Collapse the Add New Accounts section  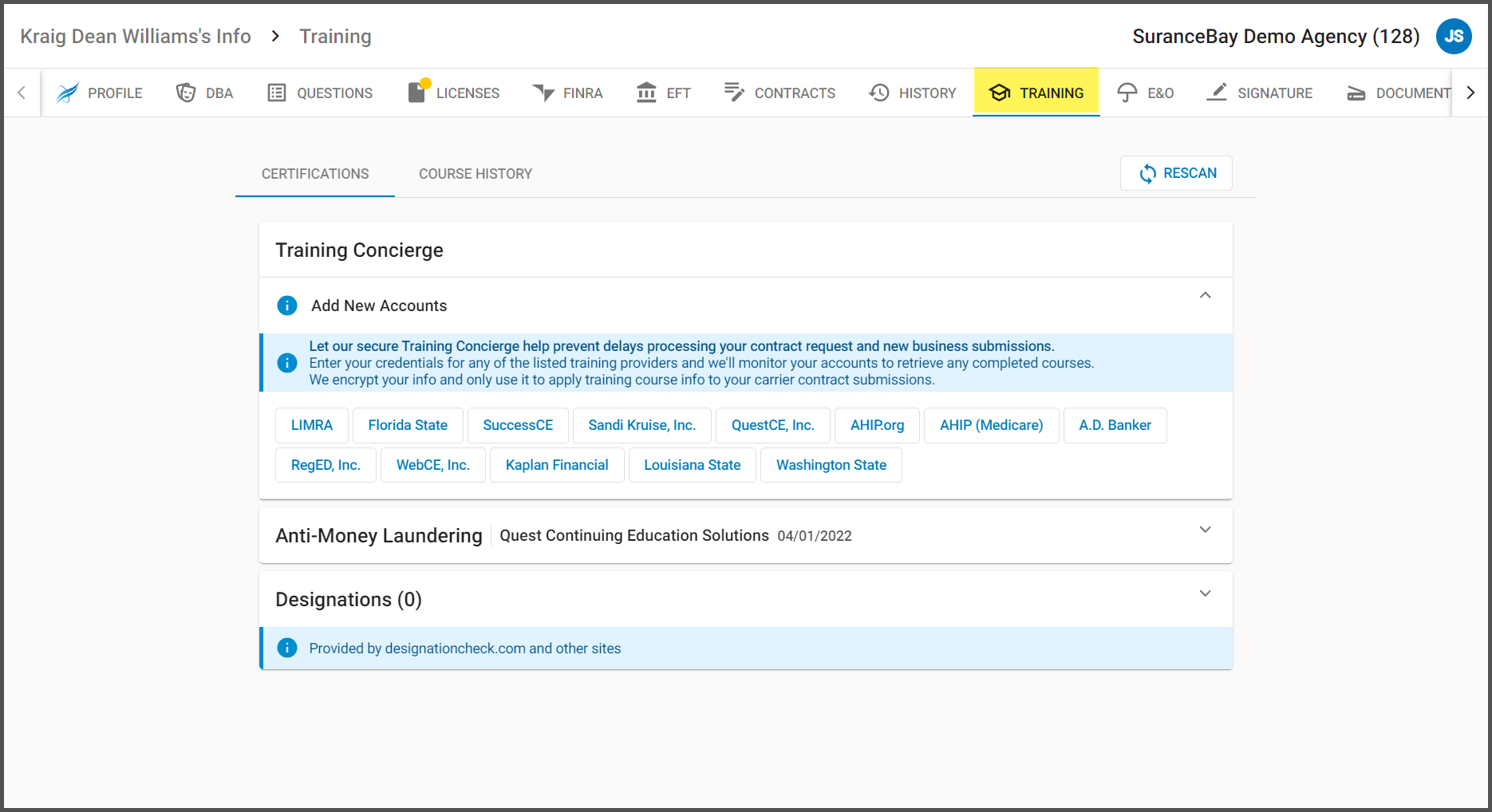(x=1205, y=295)
